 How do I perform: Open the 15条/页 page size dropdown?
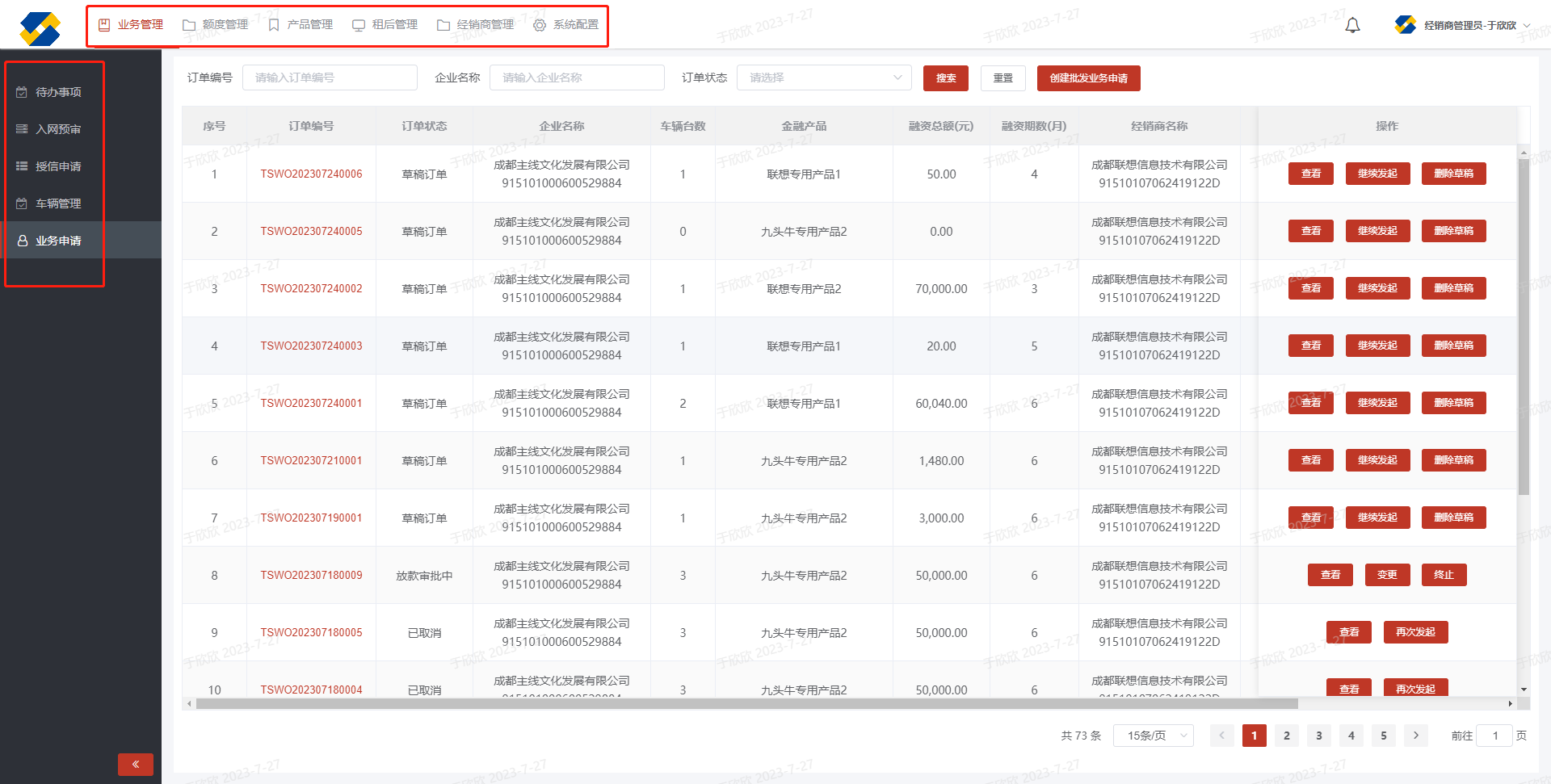coord(1153,736)
